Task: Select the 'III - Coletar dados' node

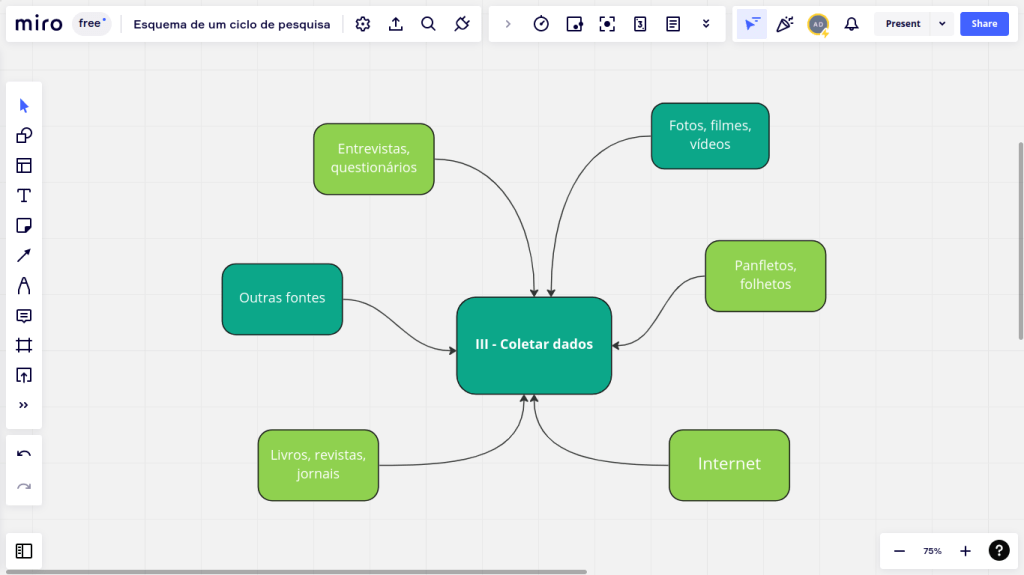Action: [534, 345]
